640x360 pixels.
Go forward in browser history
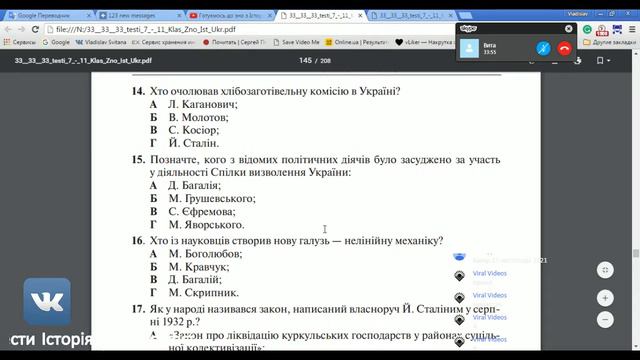21,29
